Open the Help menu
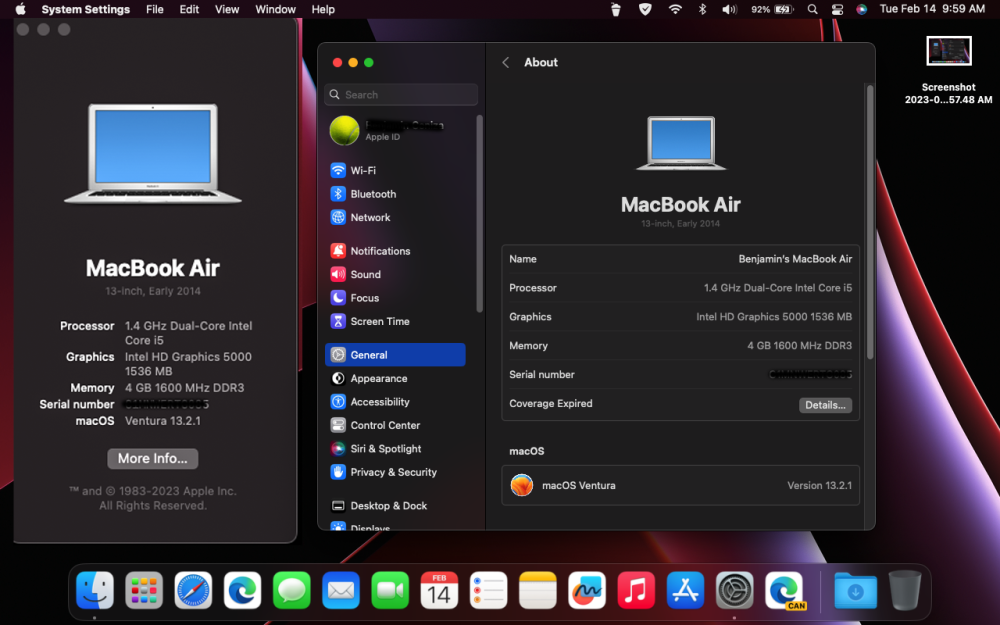Viewport: 1000px width, 625px height. coord(323,10)
